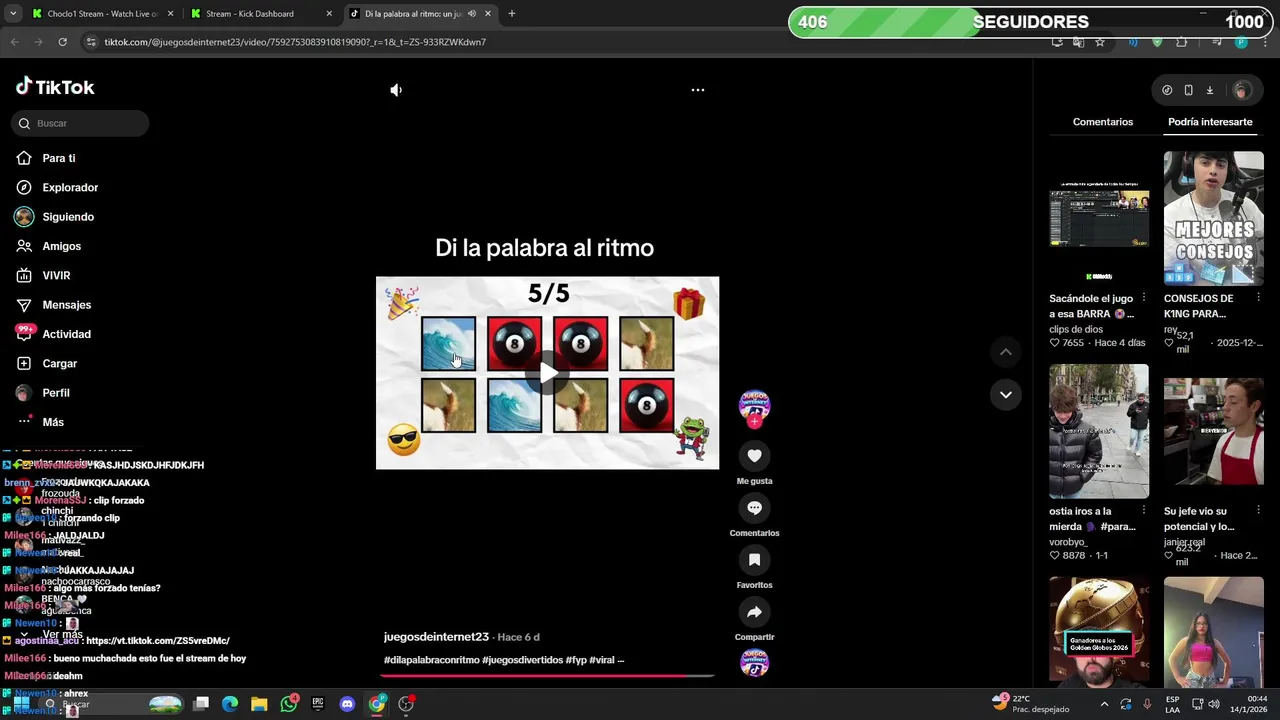
Task: Open Perfil from the sidebar
Action: point(56,393)
